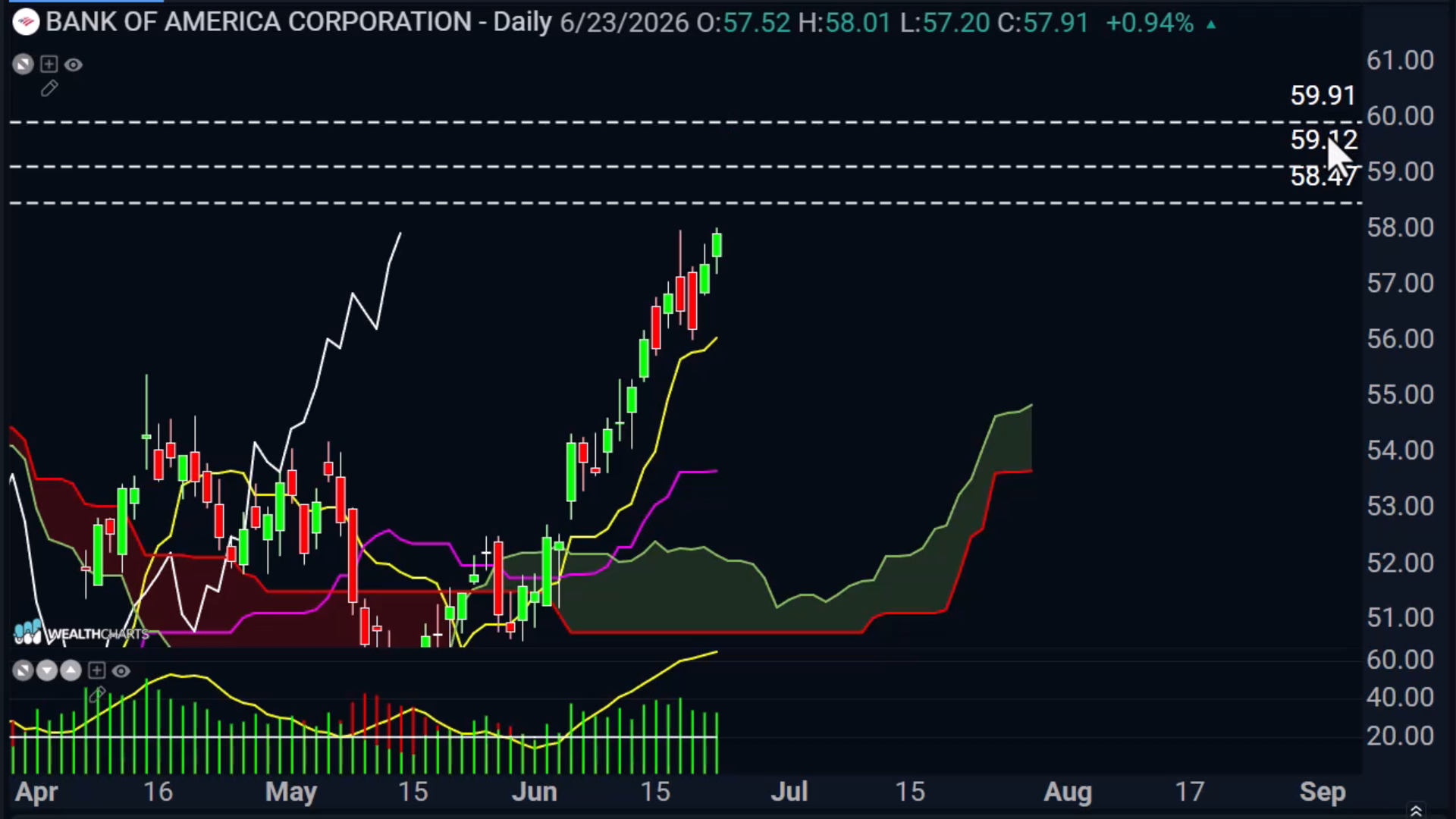Edit lower indicator with pencil icon
1456x819 pixels.
[x=96, y=695]
